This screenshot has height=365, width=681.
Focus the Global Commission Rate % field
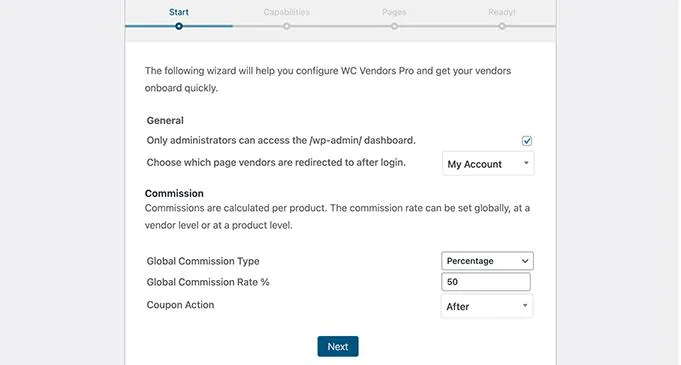coord(486,282)
